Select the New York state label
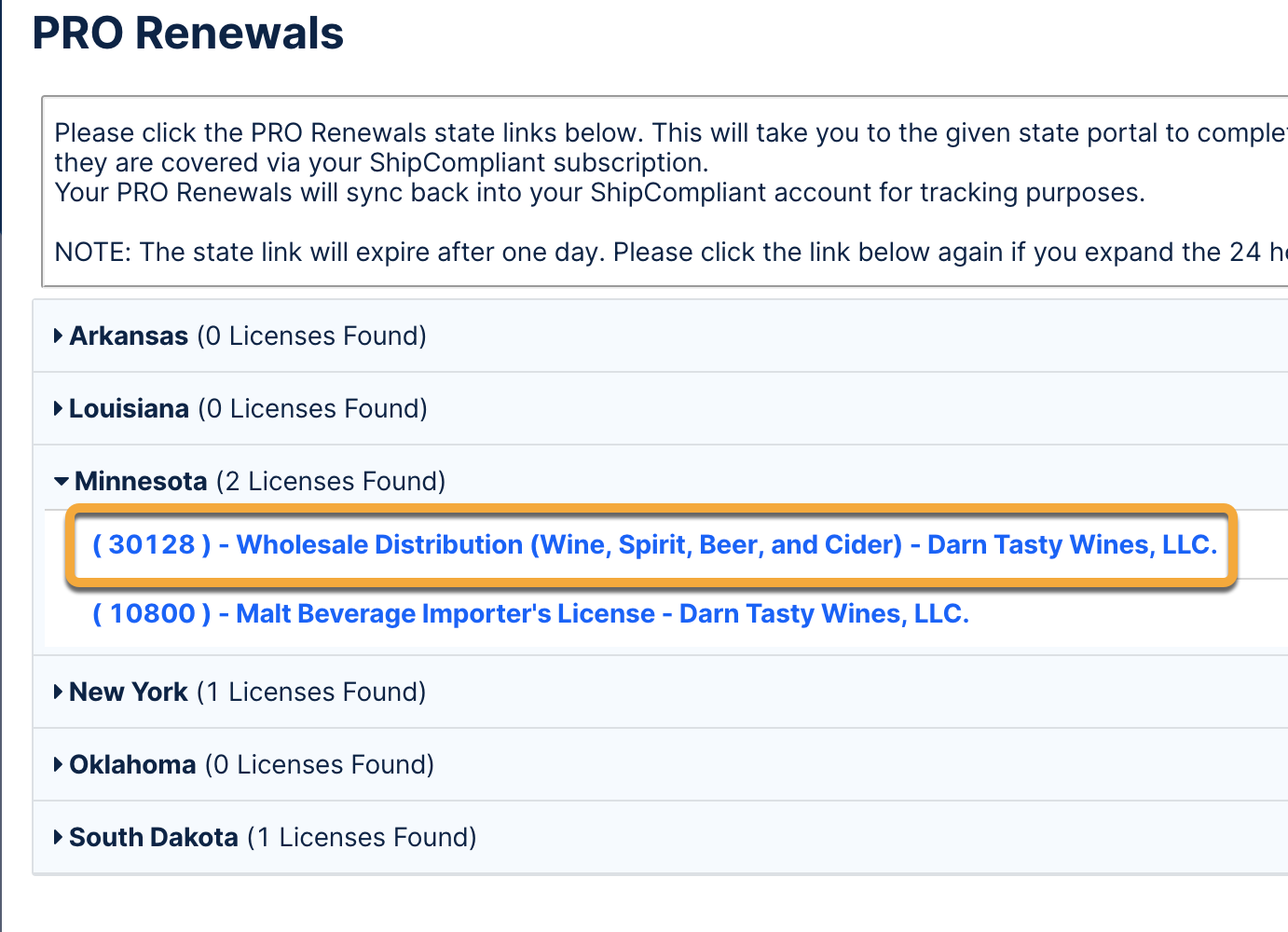This screenshot has width=1288, height=932. point(129,692)
